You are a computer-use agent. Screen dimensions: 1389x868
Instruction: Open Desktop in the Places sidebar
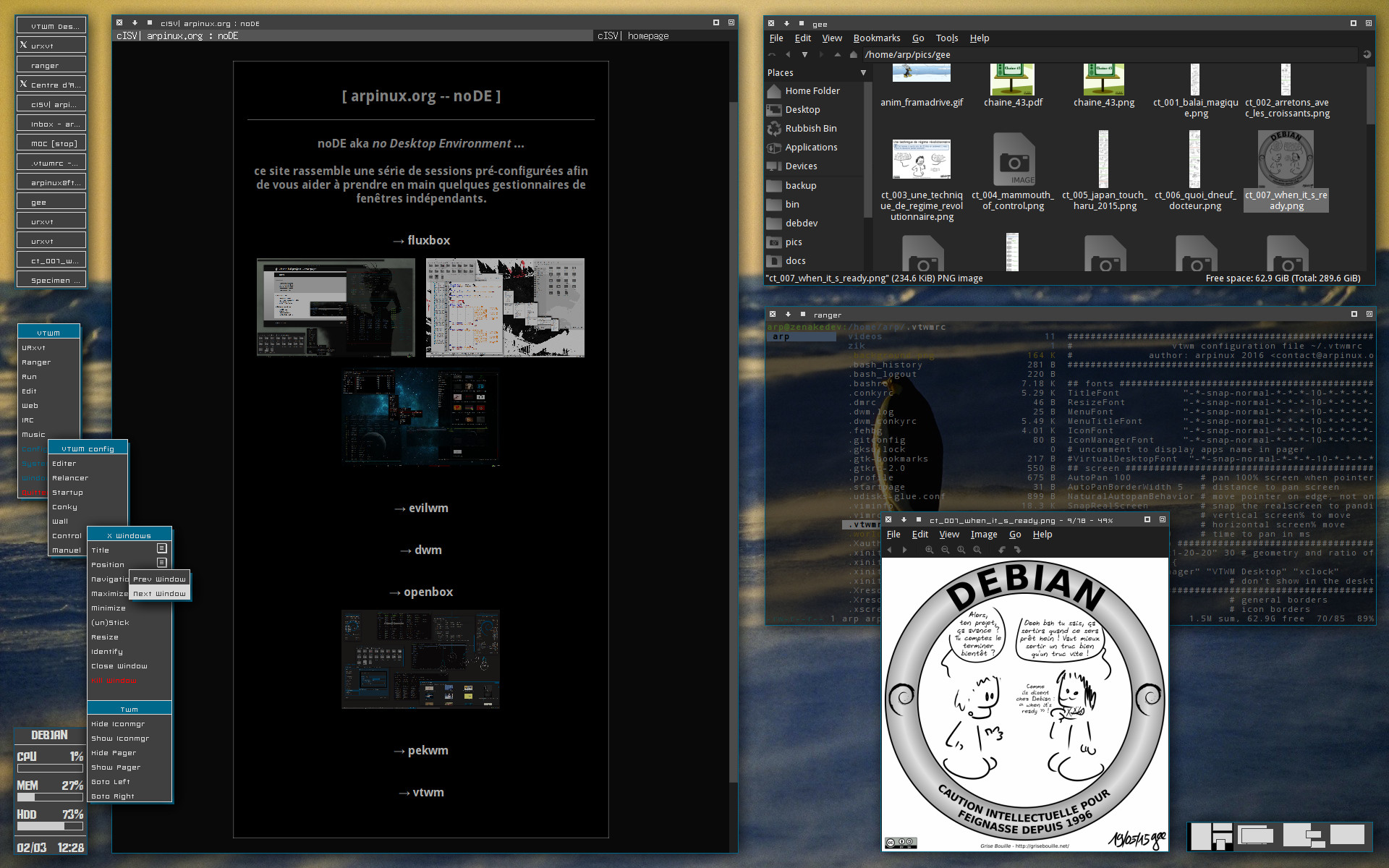click(x=813, y=110)
